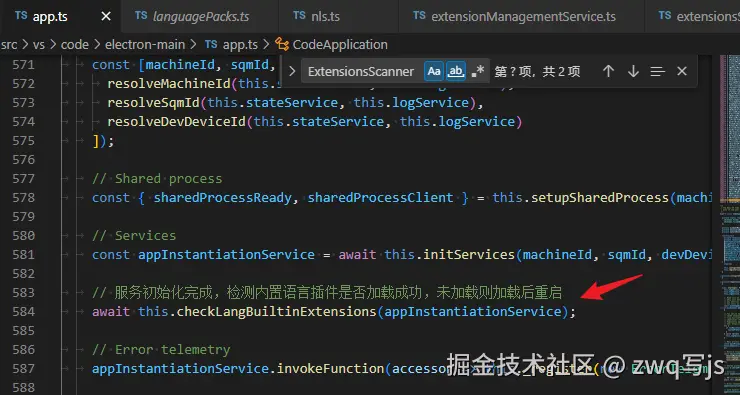Click the "// Shared process" comment

[x=157, y=178]
